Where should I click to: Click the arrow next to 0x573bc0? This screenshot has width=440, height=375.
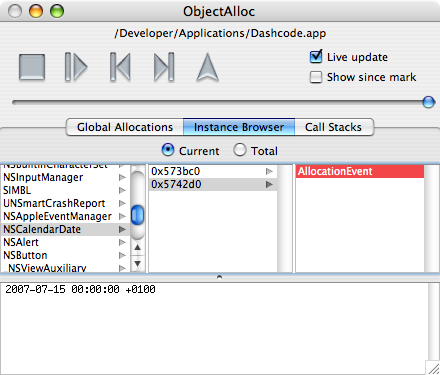point(269,171)
